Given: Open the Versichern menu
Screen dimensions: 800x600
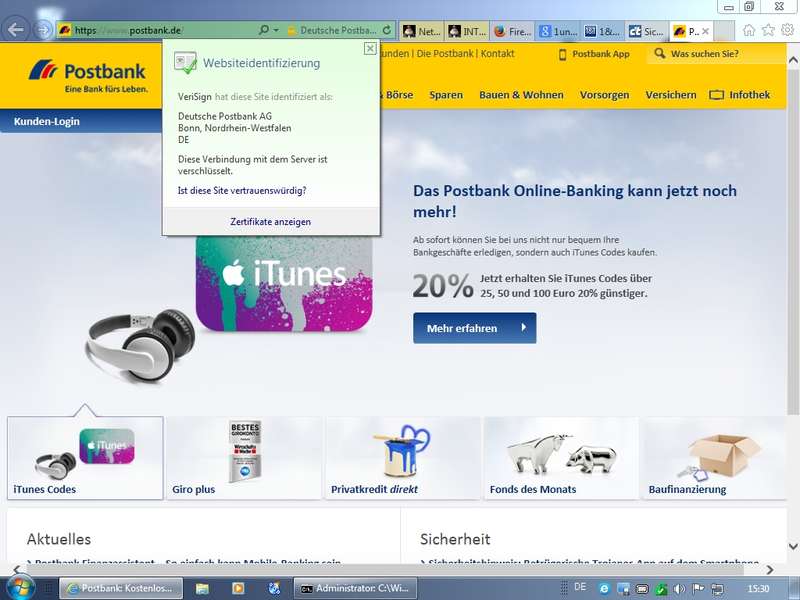Looking at the screenshot, I should (670, 95).
